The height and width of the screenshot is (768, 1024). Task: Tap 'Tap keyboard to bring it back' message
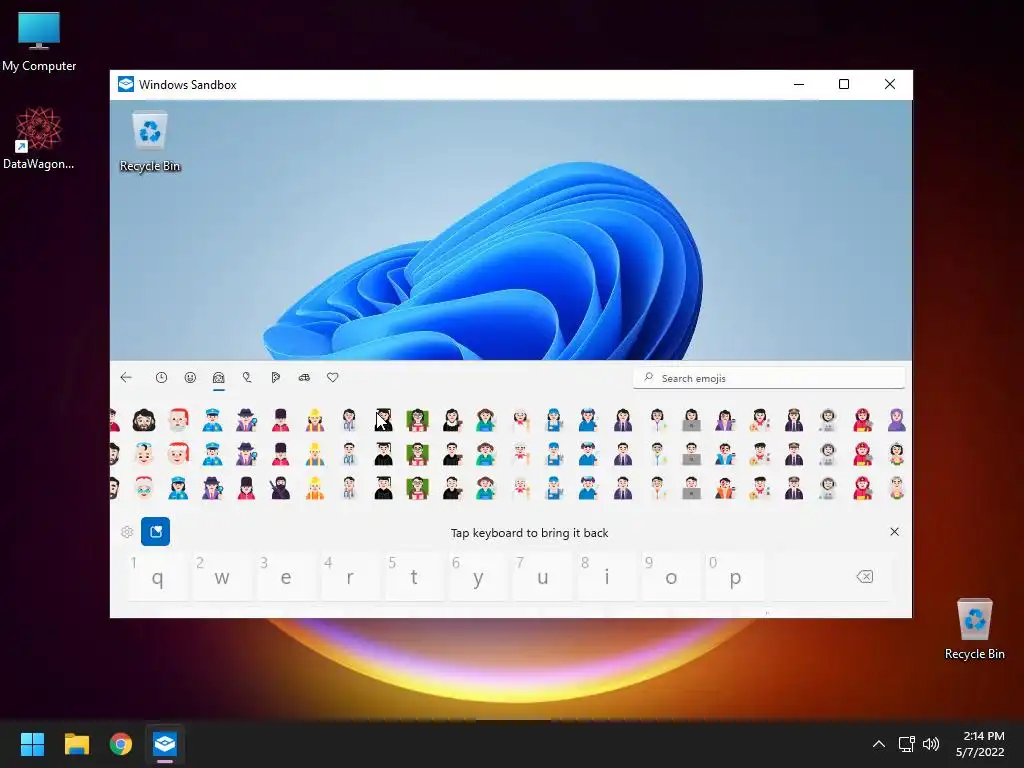pyautogui.click(x=530, y=533)
